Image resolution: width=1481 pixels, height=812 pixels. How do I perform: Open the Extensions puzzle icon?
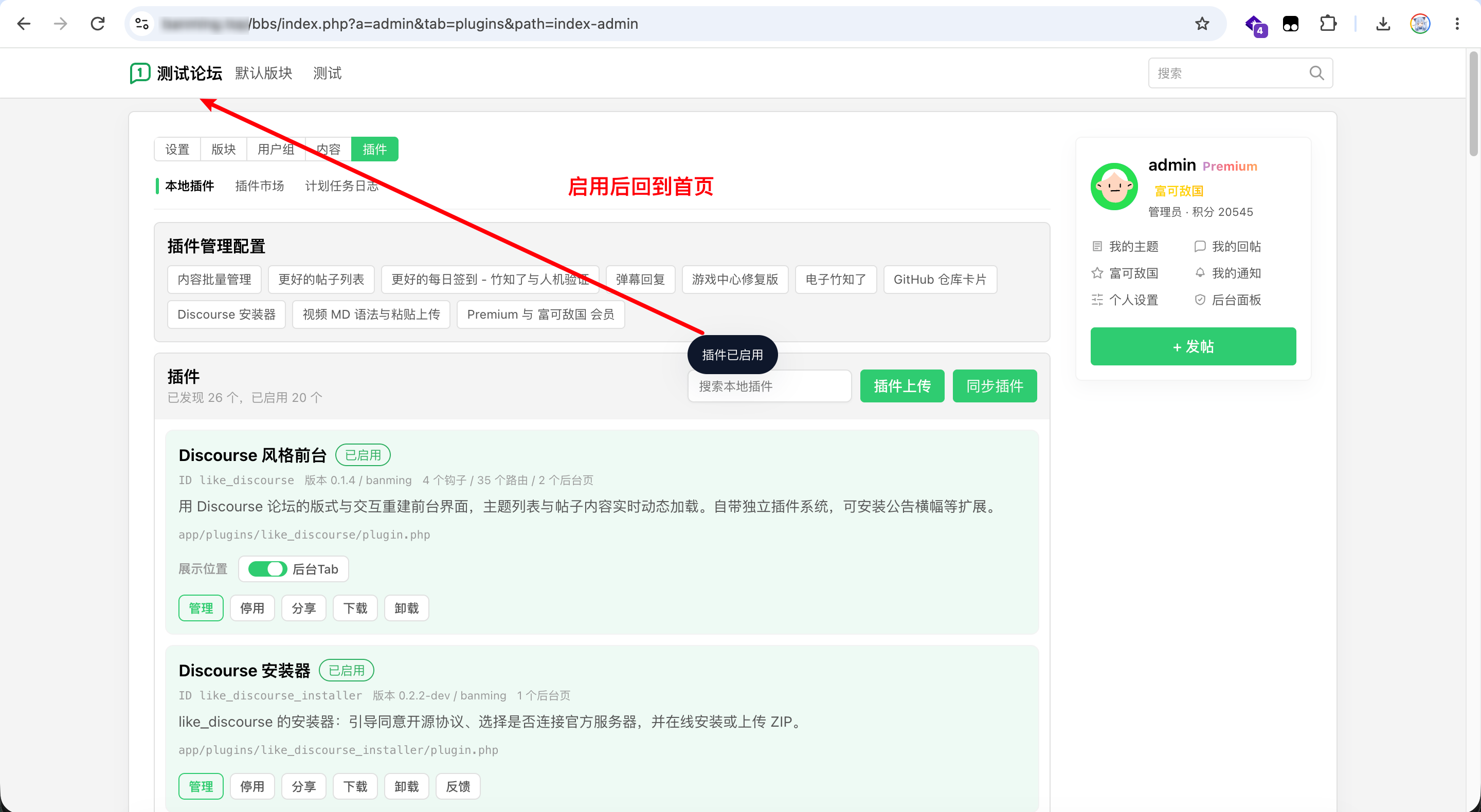point(1328,24)
